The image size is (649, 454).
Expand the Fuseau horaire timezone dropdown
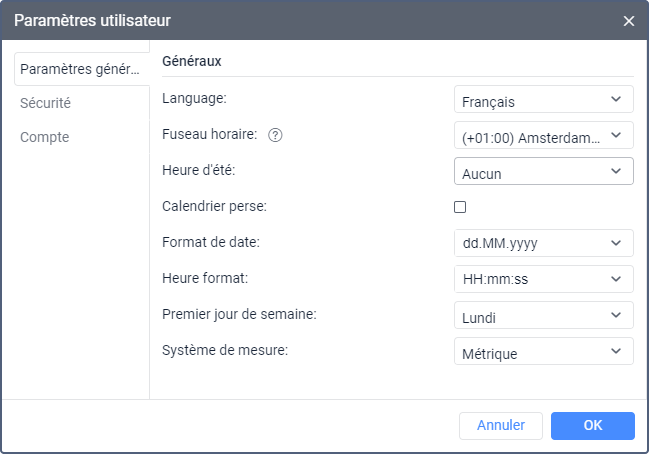click(543, 136)
